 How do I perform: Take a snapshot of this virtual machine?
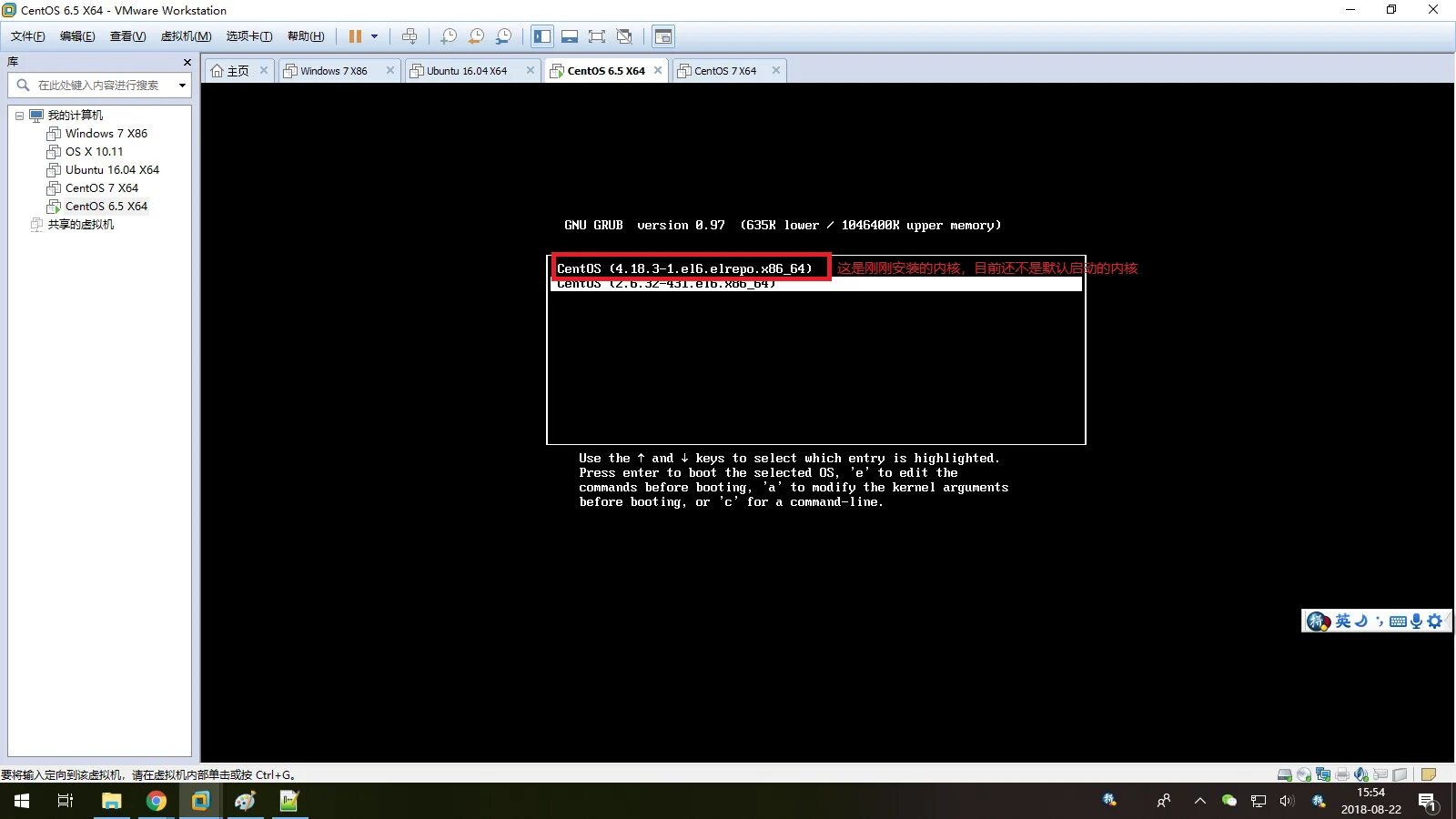[x=449, y=36]
